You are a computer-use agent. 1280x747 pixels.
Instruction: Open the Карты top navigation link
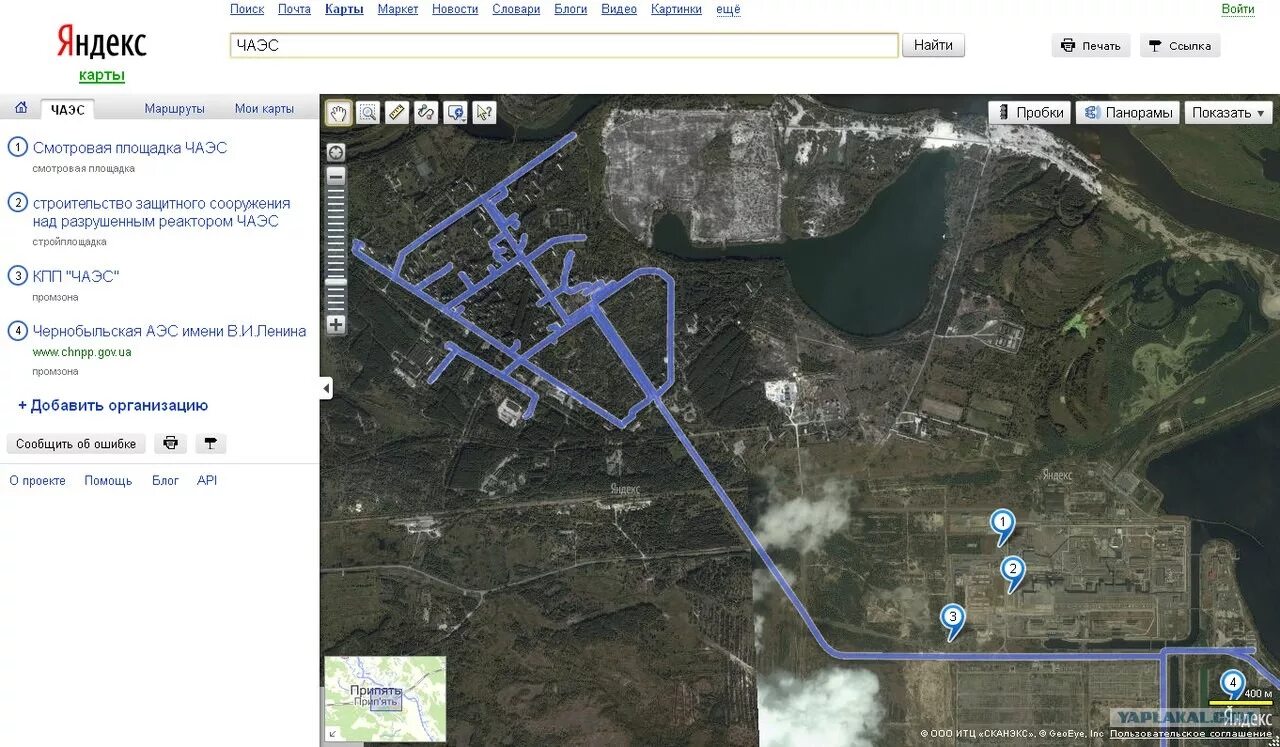coord(344,9)
